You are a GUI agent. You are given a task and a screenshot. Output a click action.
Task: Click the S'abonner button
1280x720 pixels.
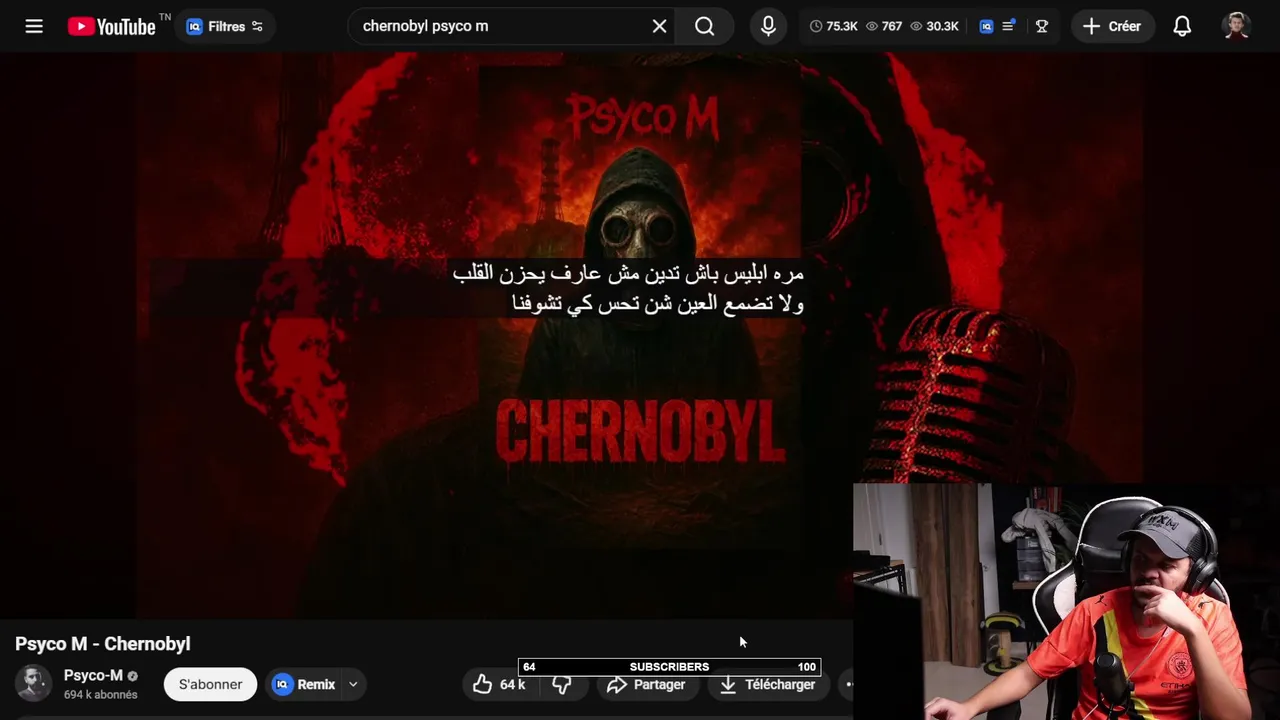(210, 684)
